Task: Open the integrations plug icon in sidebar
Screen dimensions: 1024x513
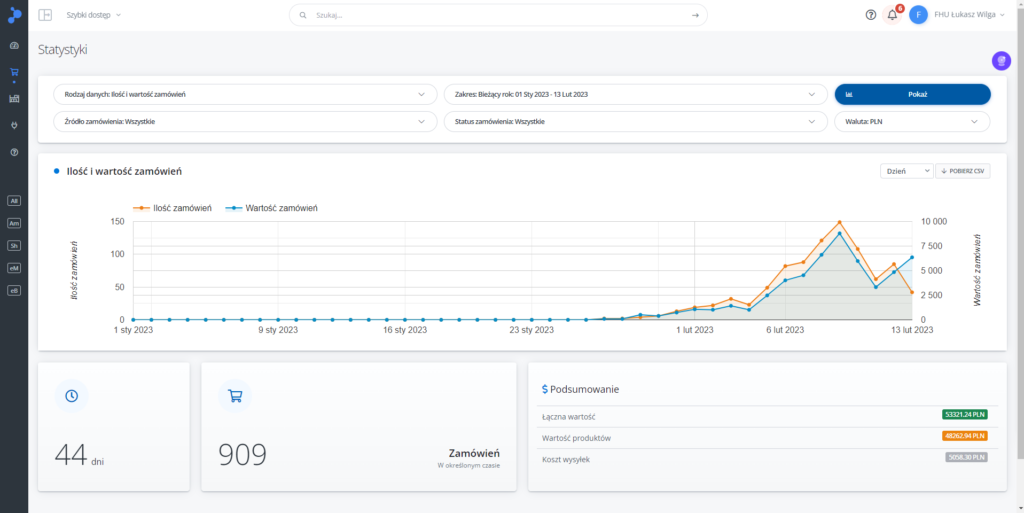Action: (14, 125)
